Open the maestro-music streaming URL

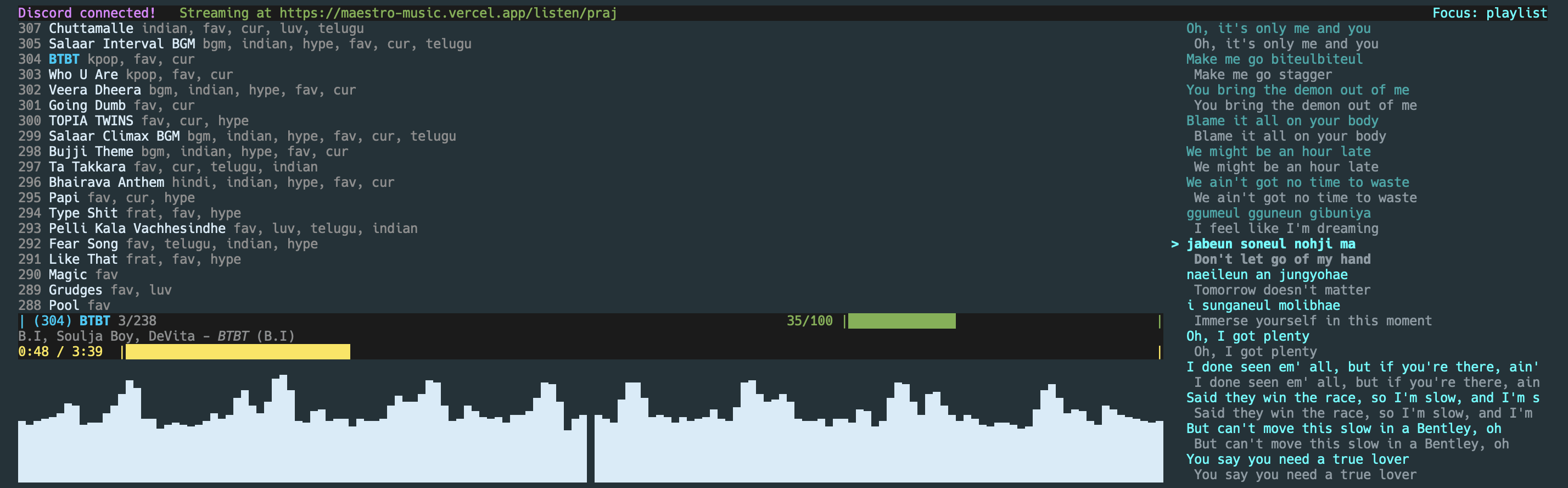[447, 13]
